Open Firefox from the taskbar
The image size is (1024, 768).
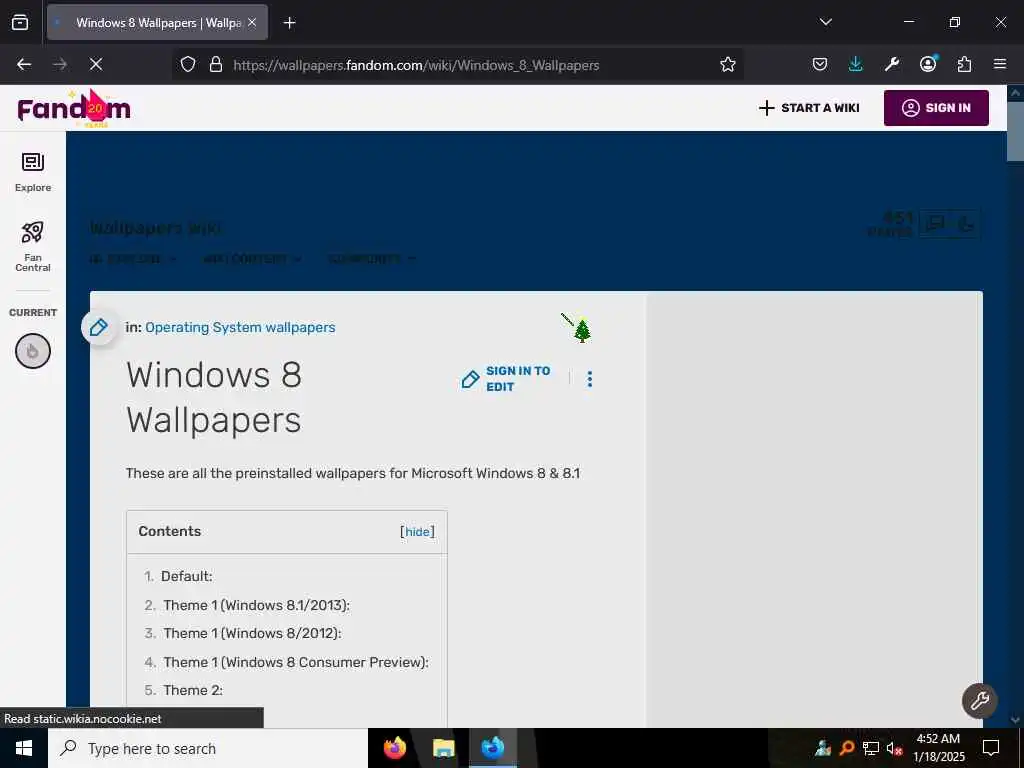(x=394, y=748)
